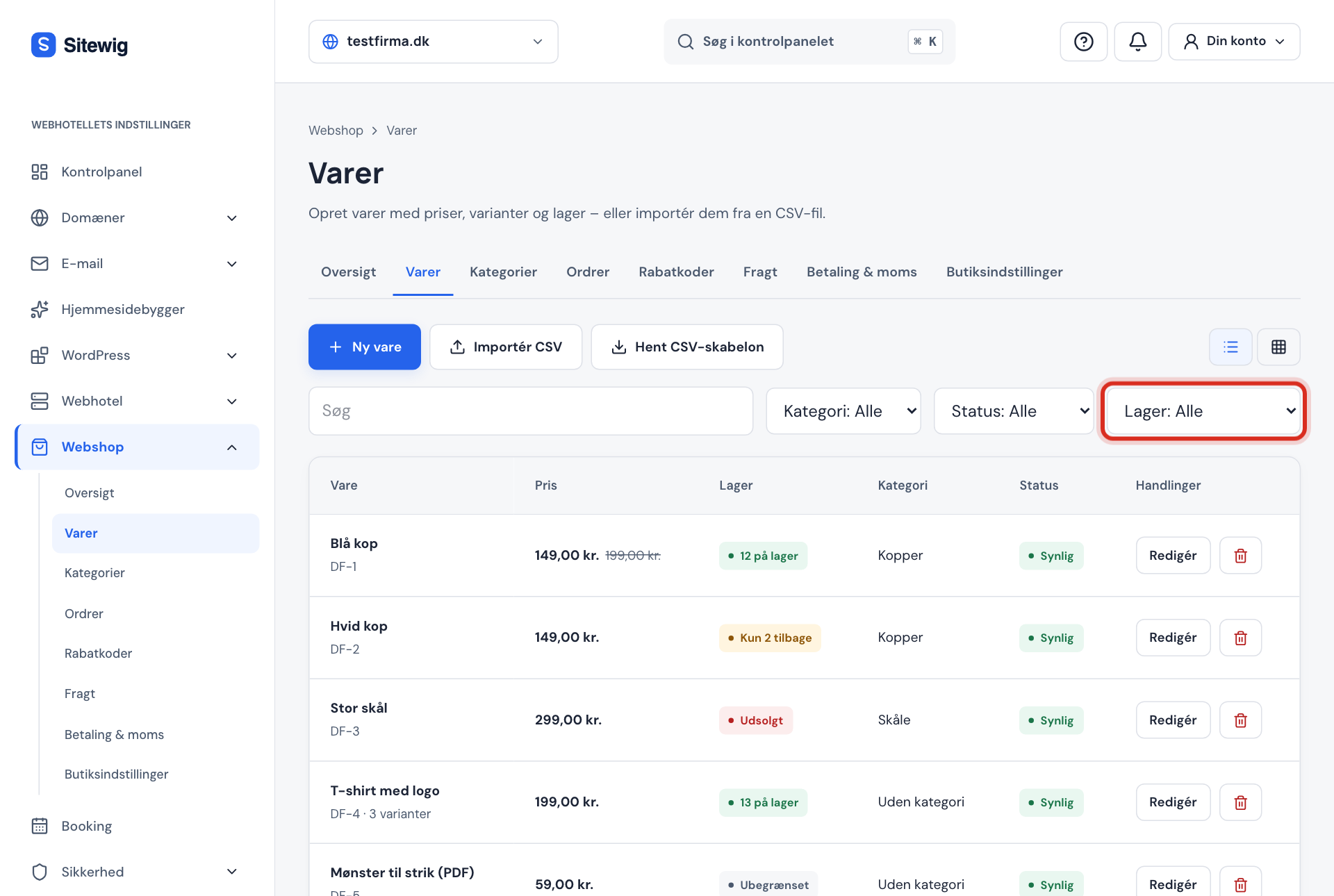1334x896 pixels.
Task: Switch to the Butiksindstillinger tab
Action: click(1004, 272)
